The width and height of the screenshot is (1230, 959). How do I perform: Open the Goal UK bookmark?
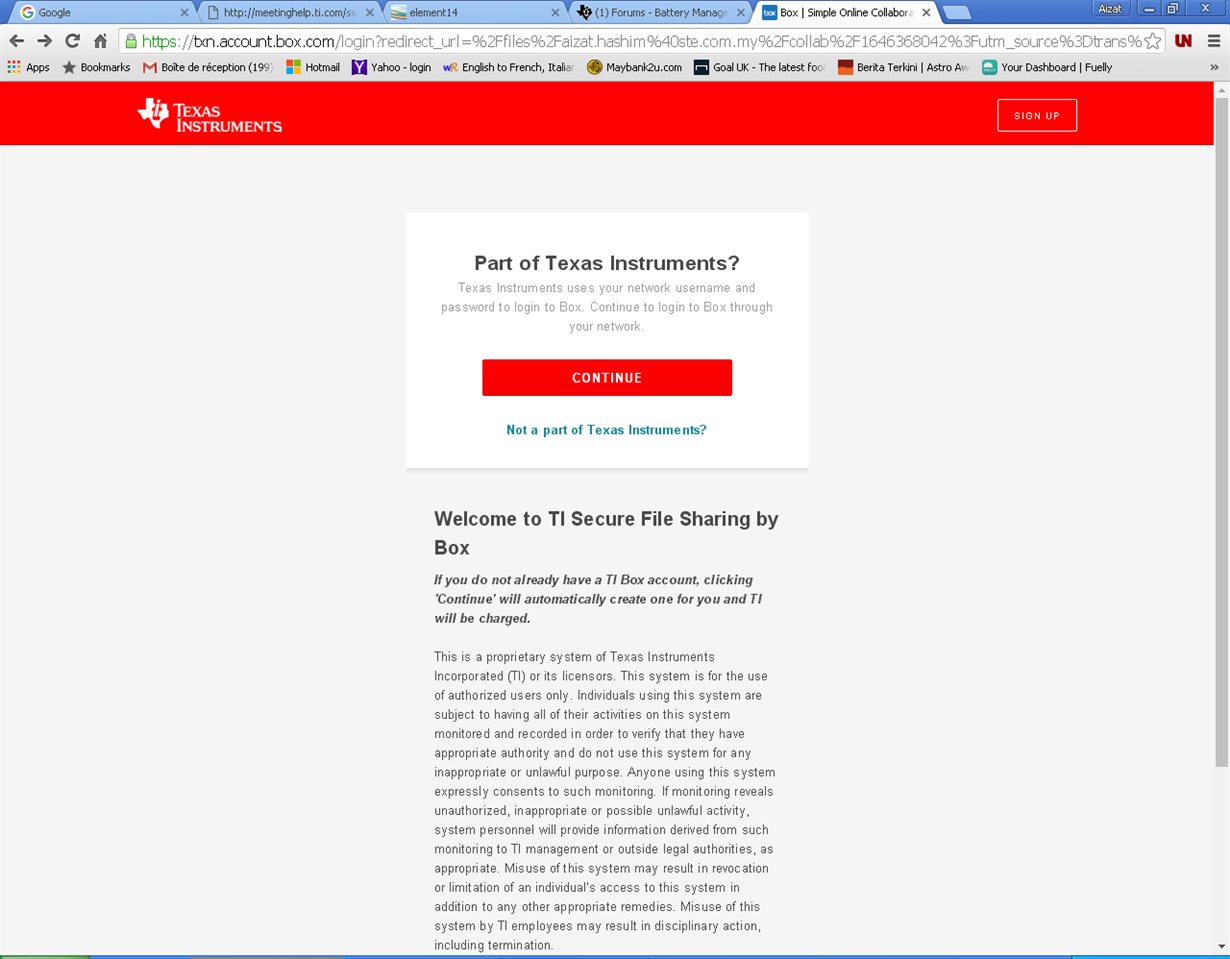pos(761,67)
